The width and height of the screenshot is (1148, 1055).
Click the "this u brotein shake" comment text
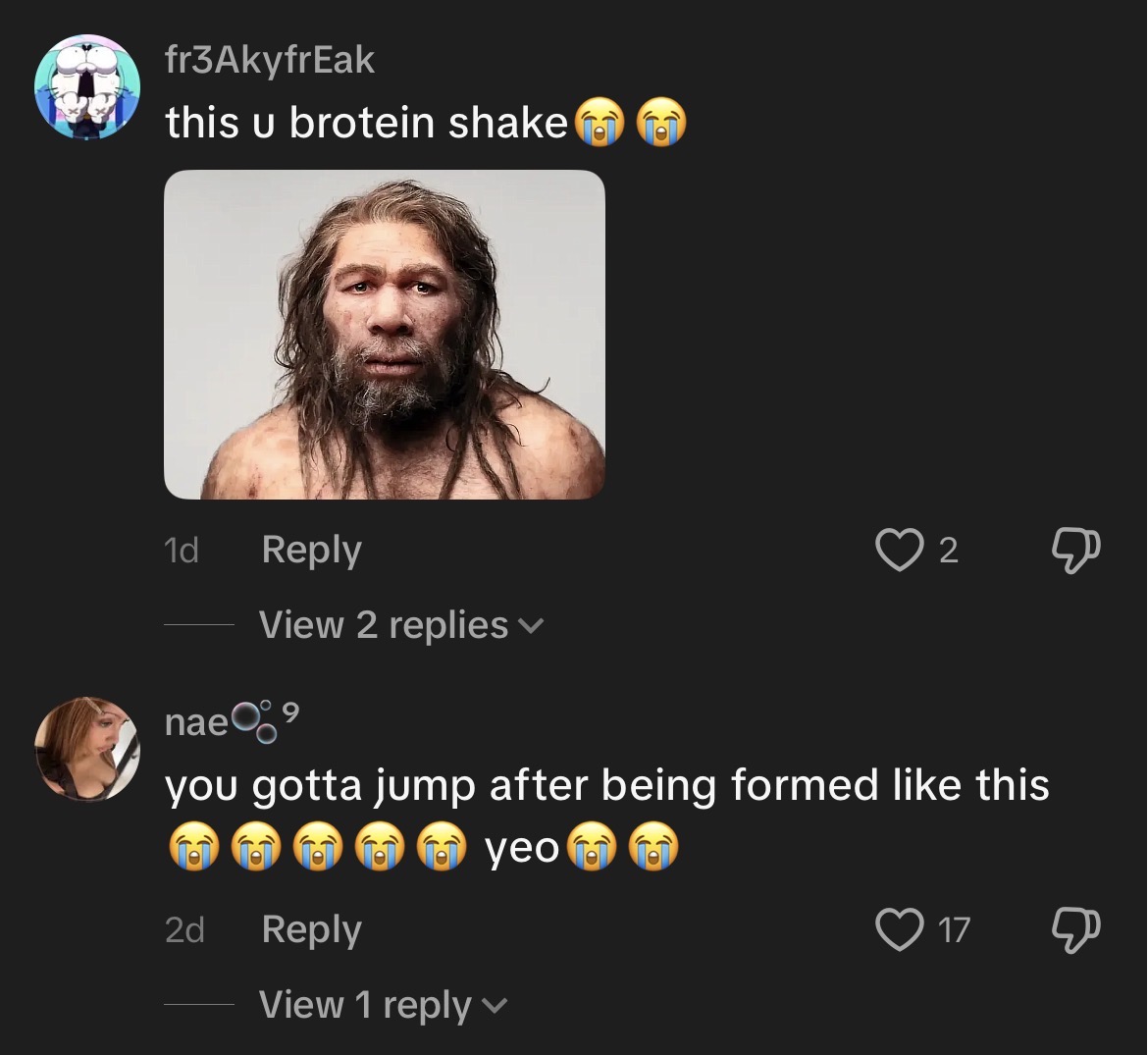[366, 123]
